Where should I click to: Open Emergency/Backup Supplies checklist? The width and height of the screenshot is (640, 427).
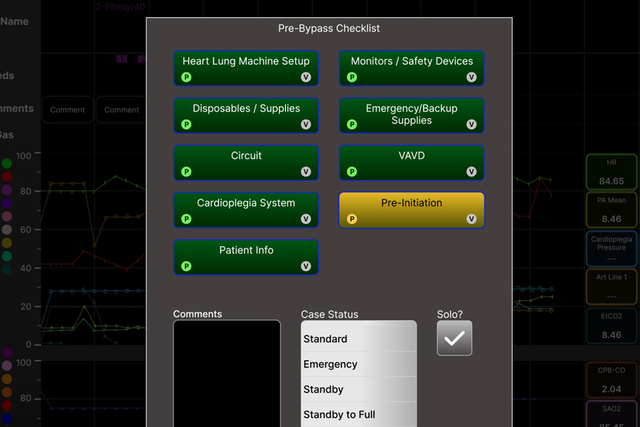[411, 116]
